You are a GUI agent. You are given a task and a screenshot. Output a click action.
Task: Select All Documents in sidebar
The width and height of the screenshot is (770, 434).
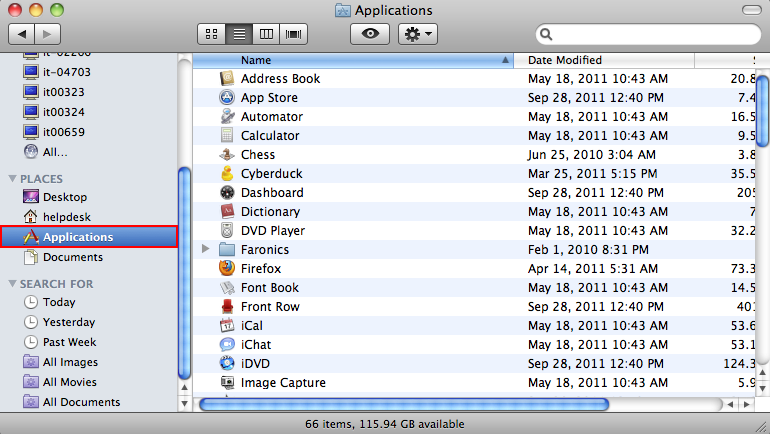(81, 402)
